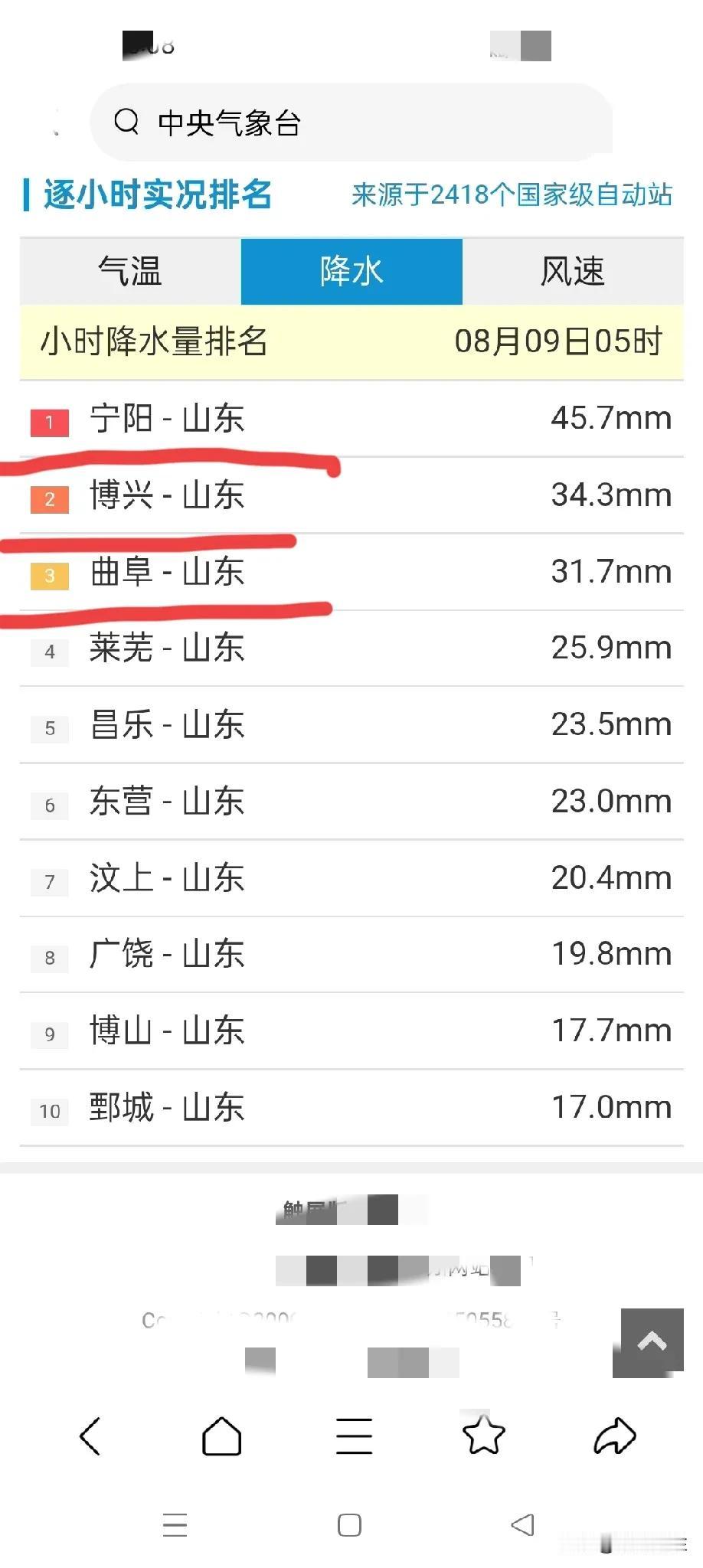This screenshot has width=703, height=1568.
Task: Select the 降水 tab
Action: [x=351, y=271]
